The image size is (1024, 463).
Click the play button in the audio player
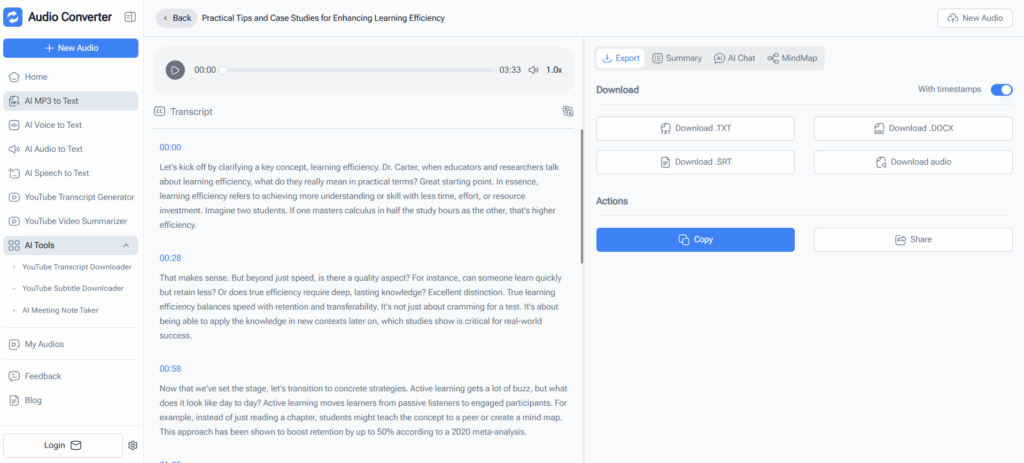tap(175, 70)
